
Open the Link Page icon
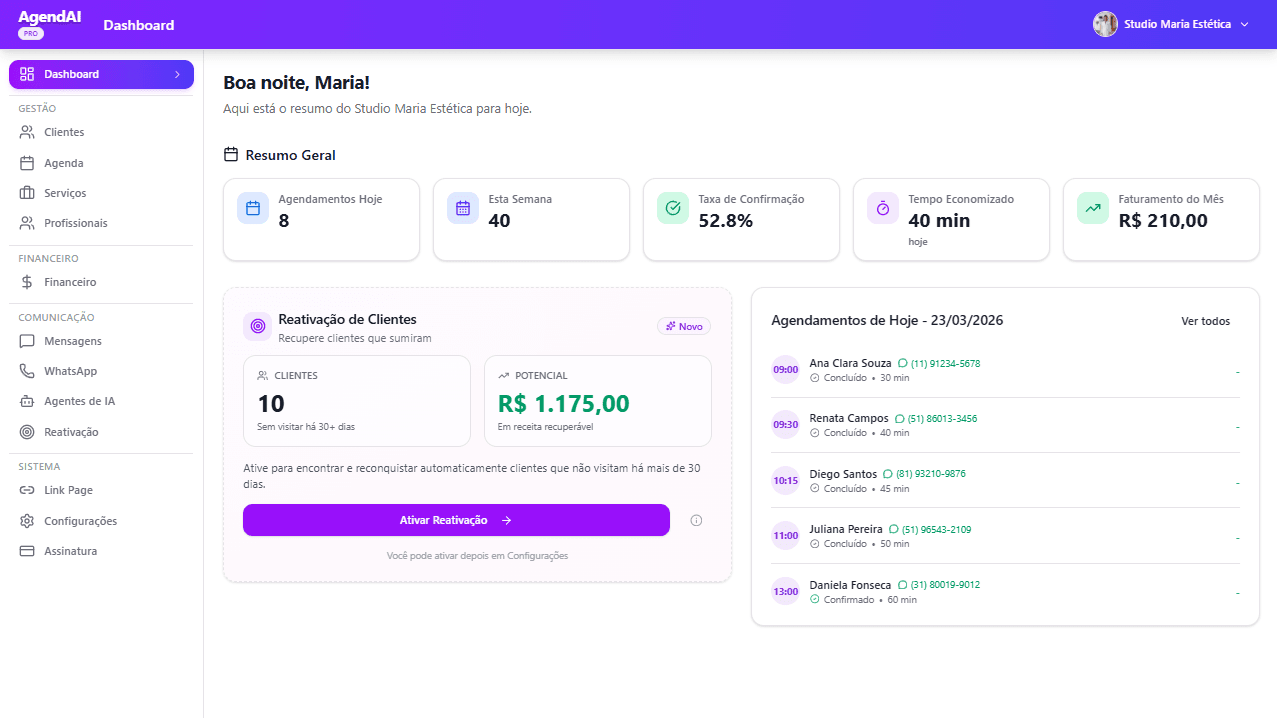(27, 490)
